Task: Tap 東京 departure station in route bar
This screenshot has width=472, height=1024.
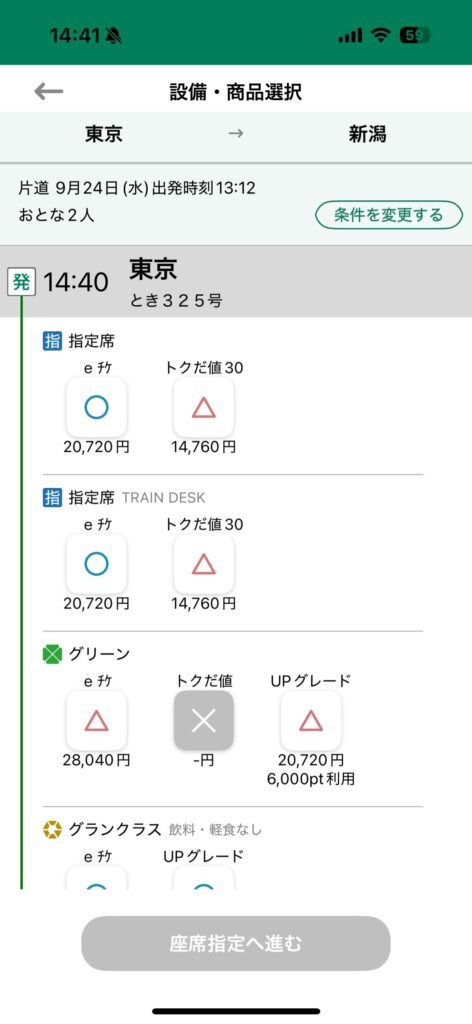Action: pos(104,135)
